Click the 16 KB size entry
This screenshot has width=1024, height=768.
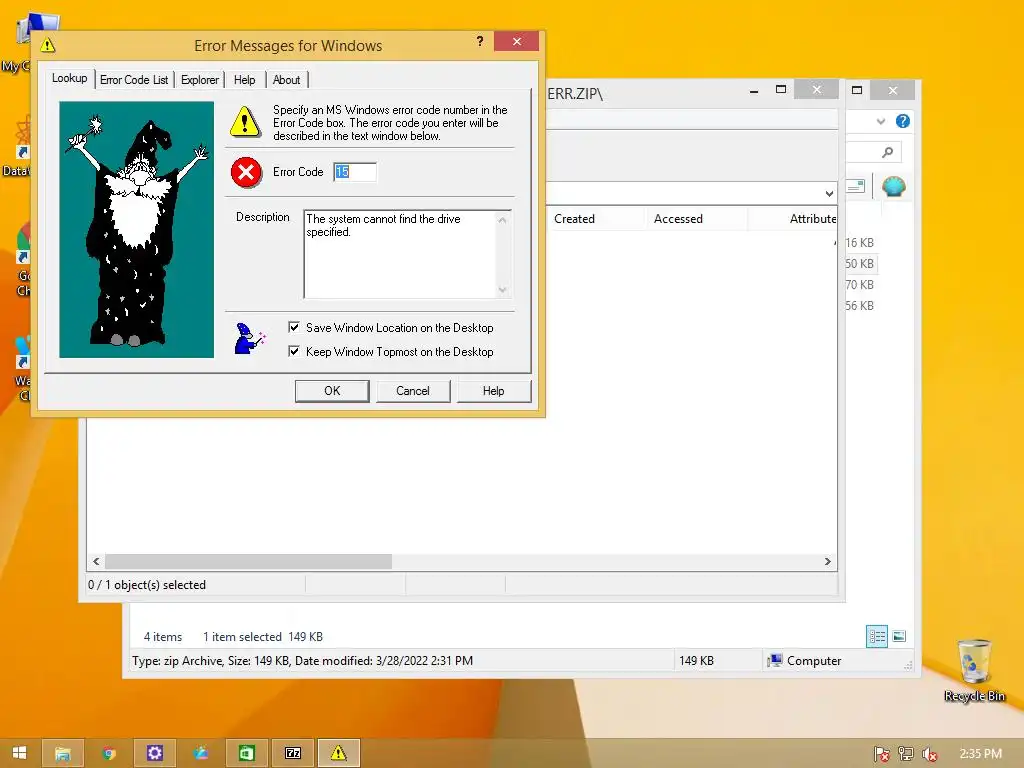click(x=859, y=243)
